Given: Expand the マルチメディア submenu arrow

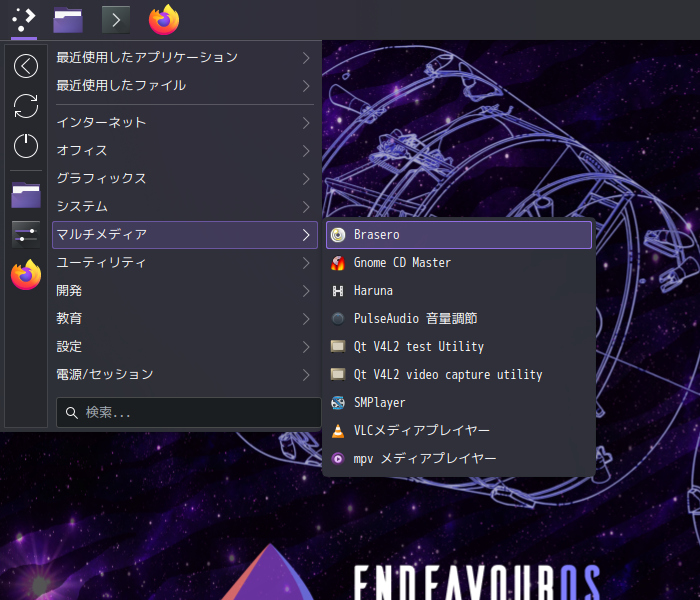Looking at the screenshot, I should coord(306,235).
